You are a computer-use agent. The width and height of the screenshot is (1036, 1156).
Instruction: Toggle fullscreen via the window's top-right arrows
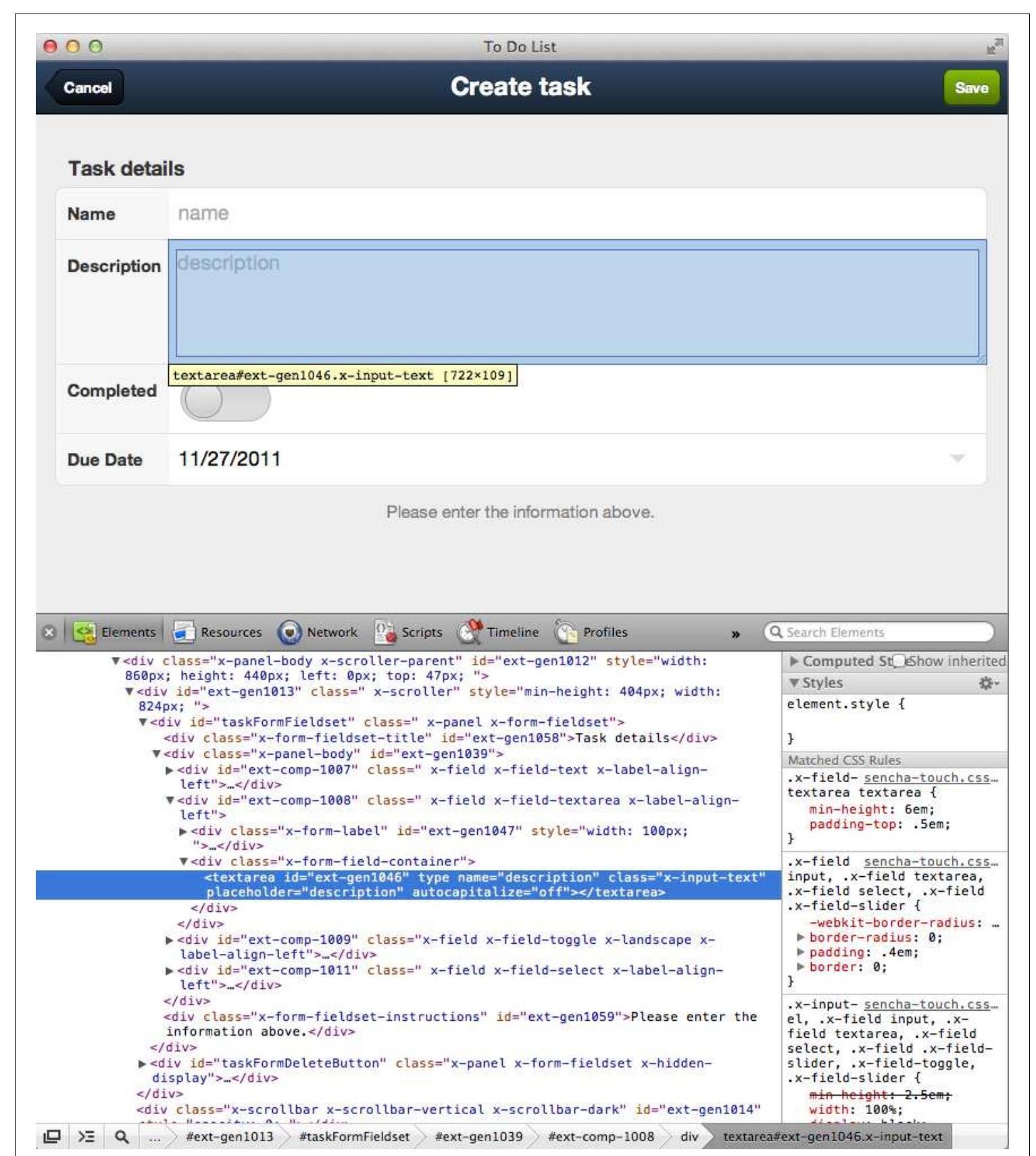click(x=994, y=46)
